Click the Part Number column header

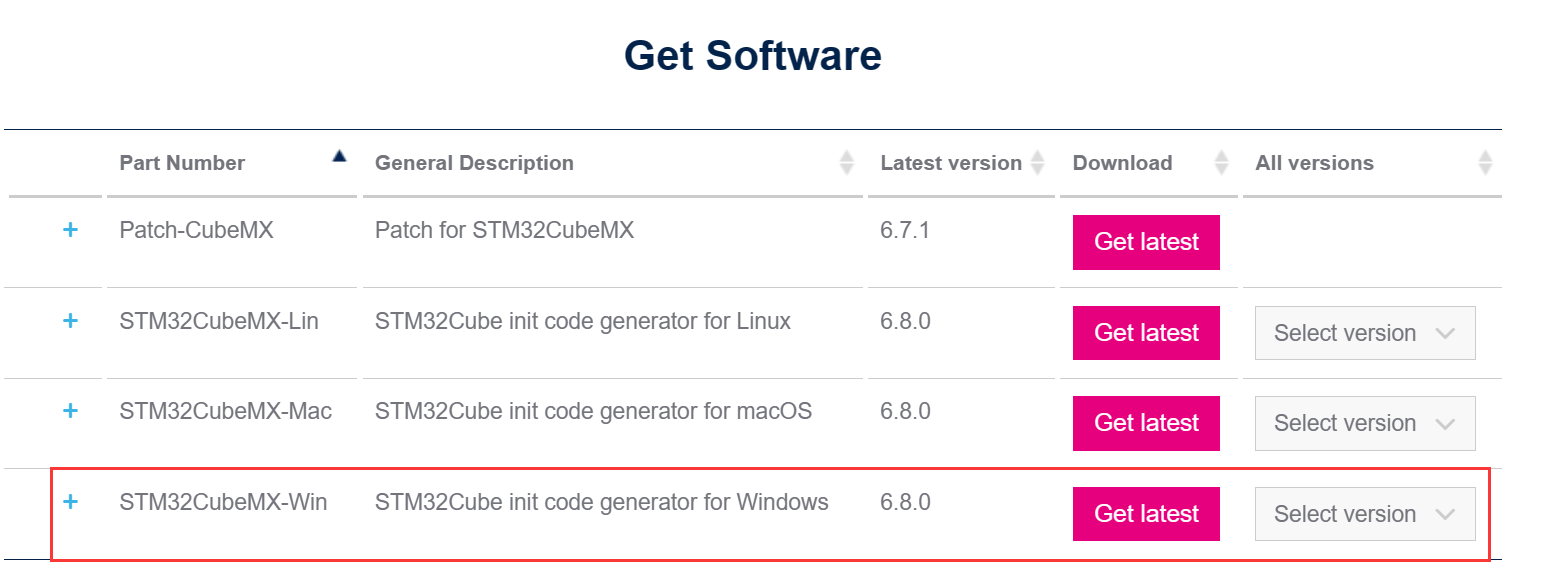coord(182,162)
